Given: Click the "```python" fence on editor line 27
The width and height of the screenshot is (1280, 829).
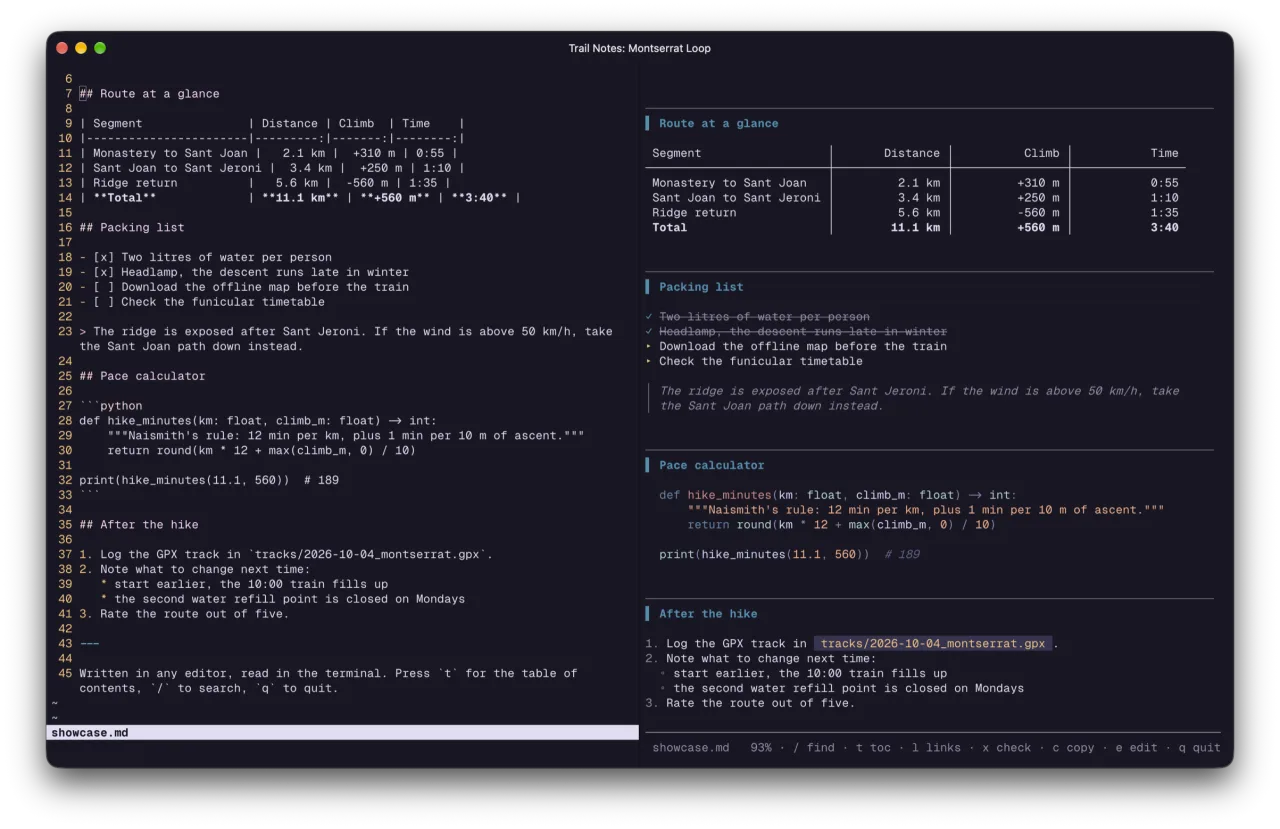Looking at the screenshot, I should click(111, 406).
